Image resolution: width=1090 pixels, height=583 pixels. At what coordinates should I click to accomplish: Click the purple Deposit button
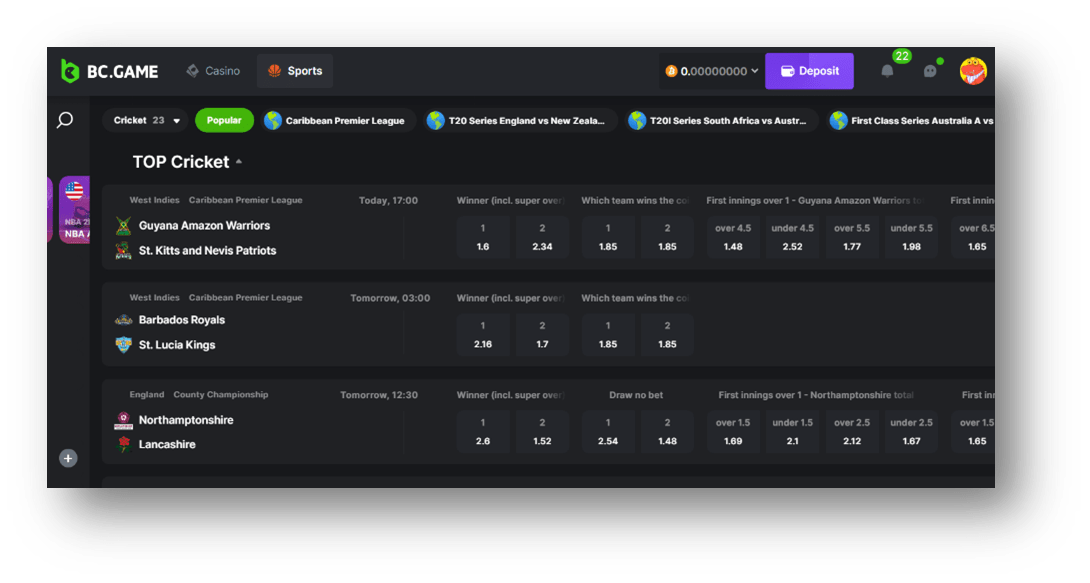click(809, 71)
